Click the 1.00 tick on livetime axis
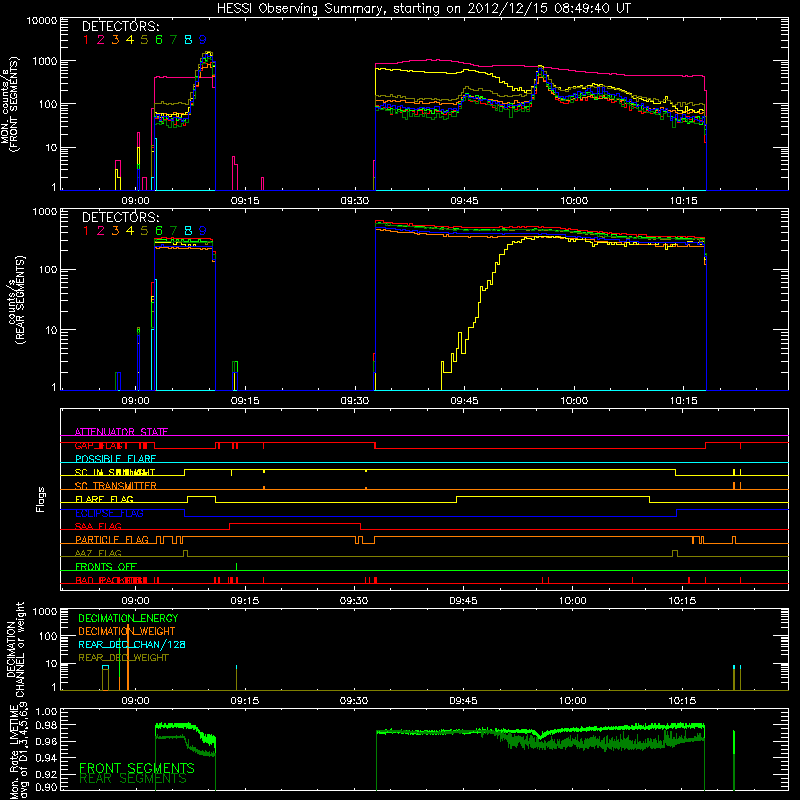Viewport: 800px width, 800px height. pyautogui.click(x=46, y=711)
